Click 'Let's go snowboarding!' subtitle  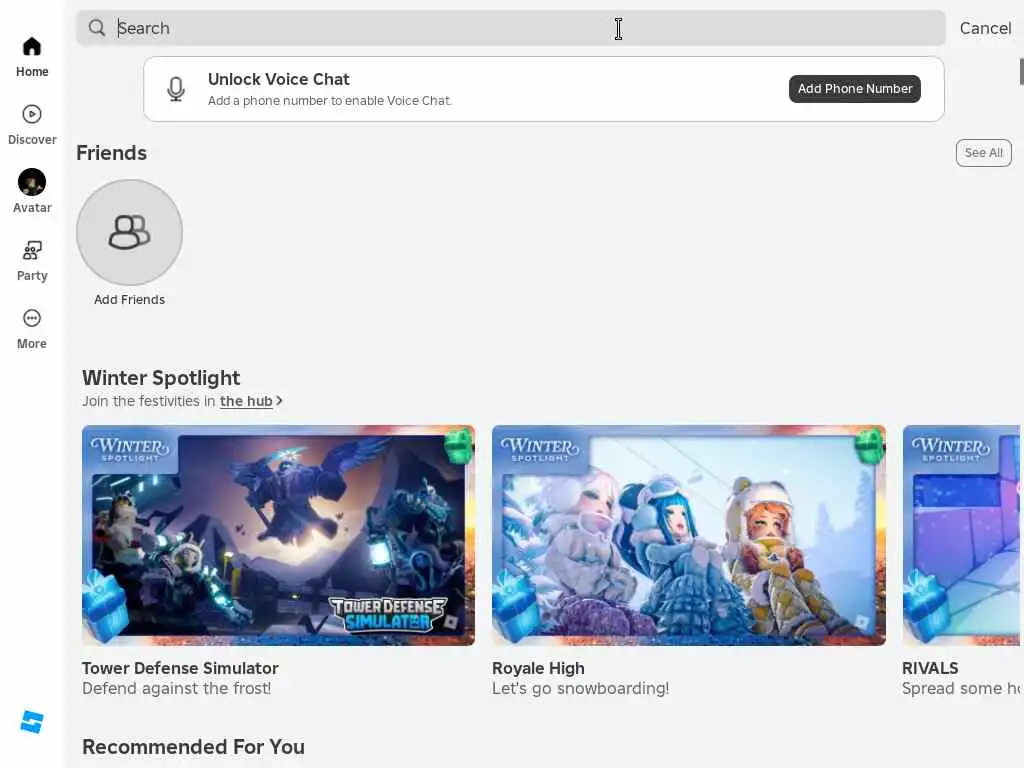coord(580,688)
